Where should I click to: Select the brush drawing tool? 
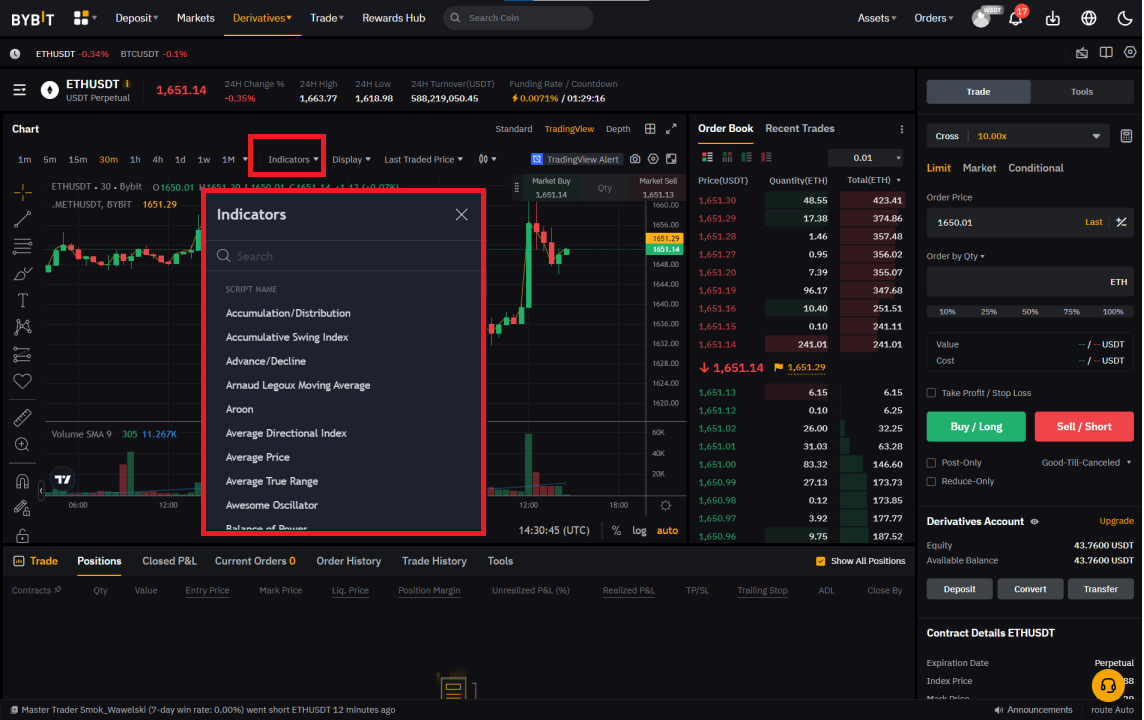[x=23, y=274]
